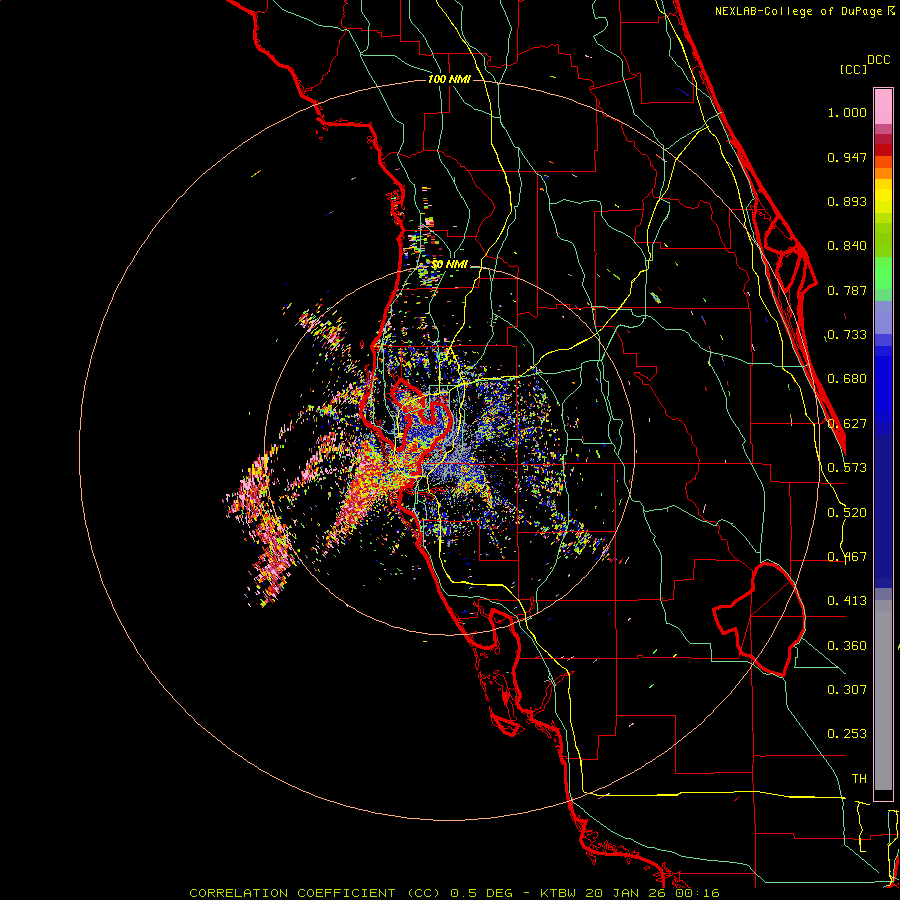Select the 0.947 scale value
The height and width of the screenshot is (900, 900).
[x=847, y=157]
